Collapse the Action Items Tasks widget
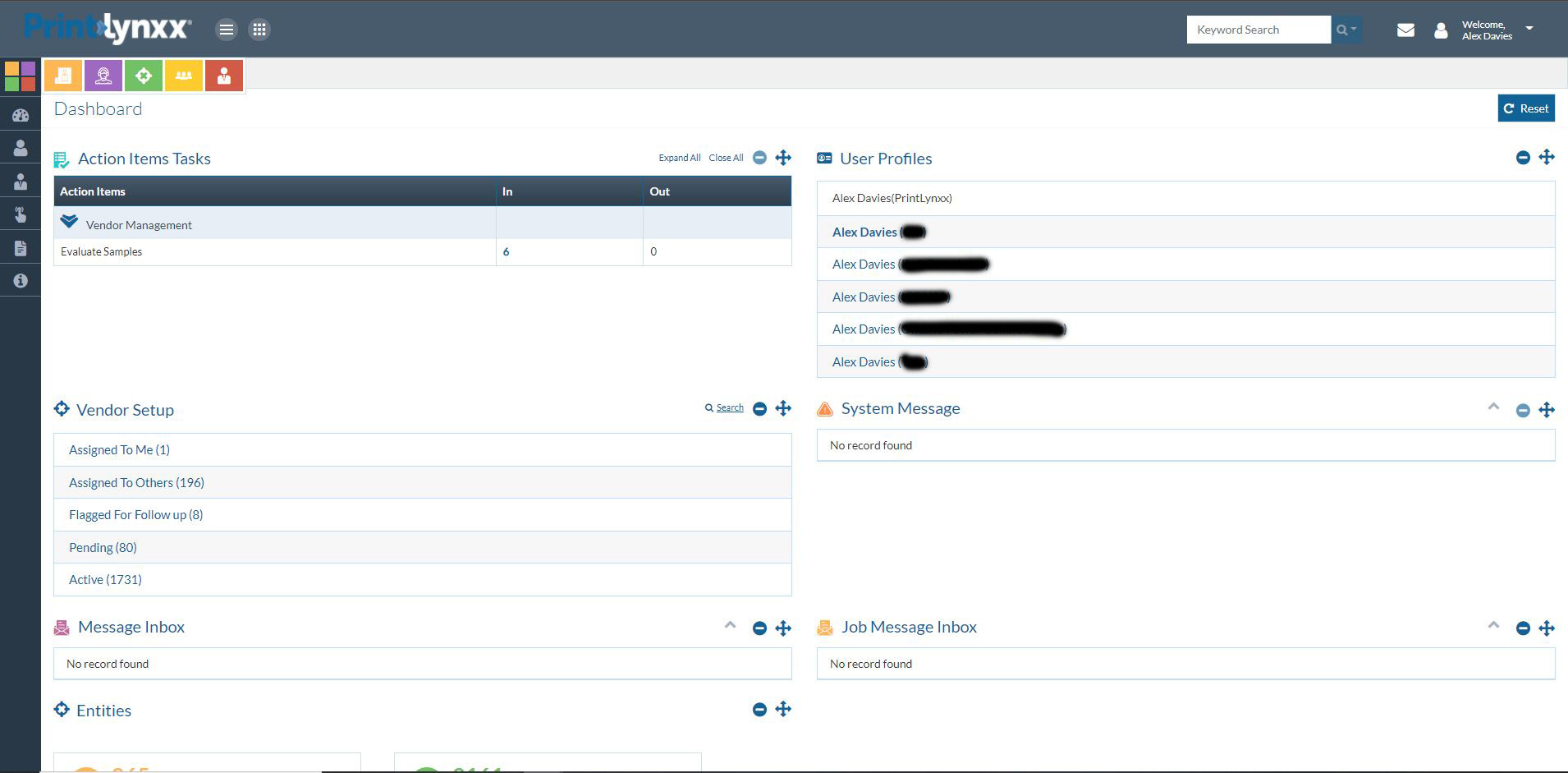1568x773 pixels. pos(759,157)
